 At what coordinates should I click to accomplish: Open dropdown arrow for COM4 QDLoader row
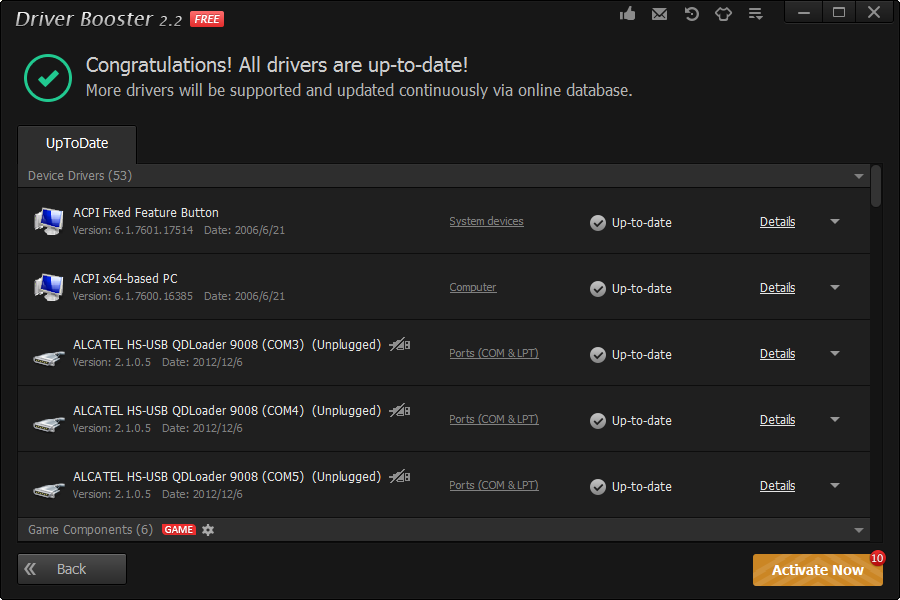835,420
